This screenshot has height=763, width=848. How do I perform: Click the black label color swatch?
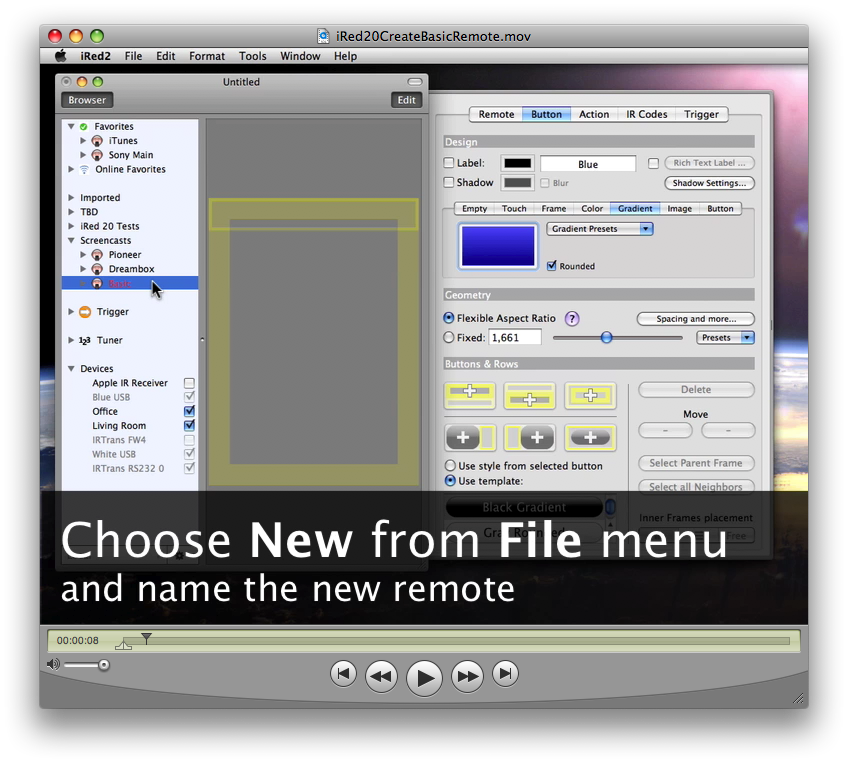coord(518,163)
